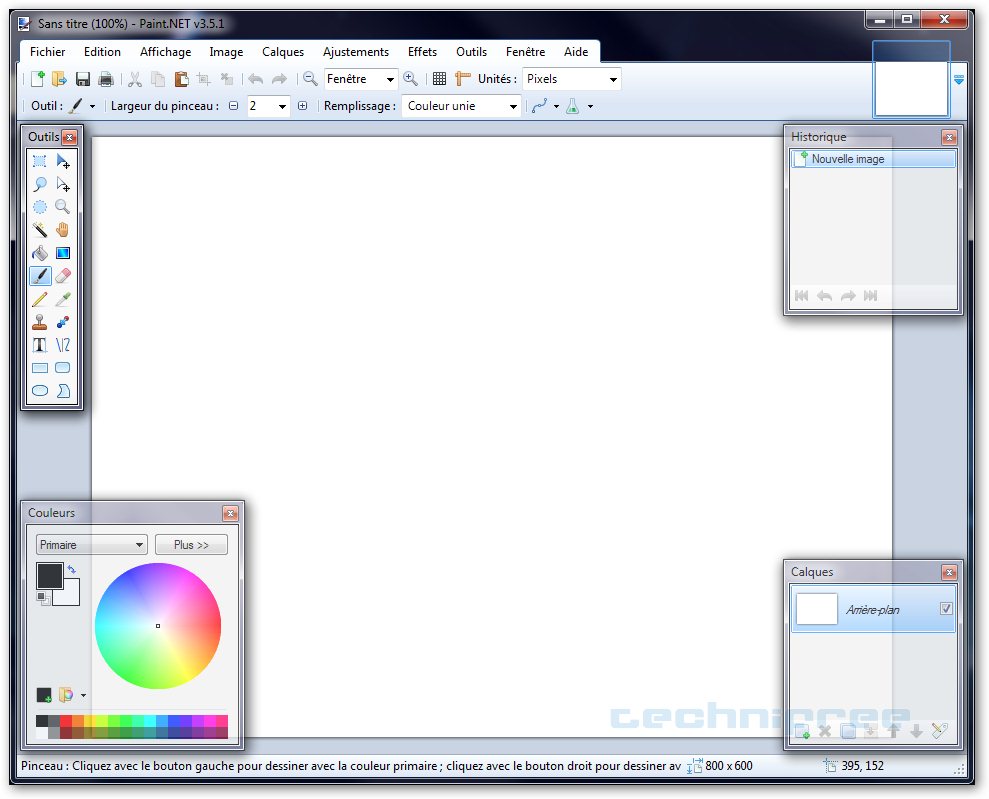This screenshot has width=989, height=799.
Task: Choose the Magic Wand tool
Action: coord(39,230)
